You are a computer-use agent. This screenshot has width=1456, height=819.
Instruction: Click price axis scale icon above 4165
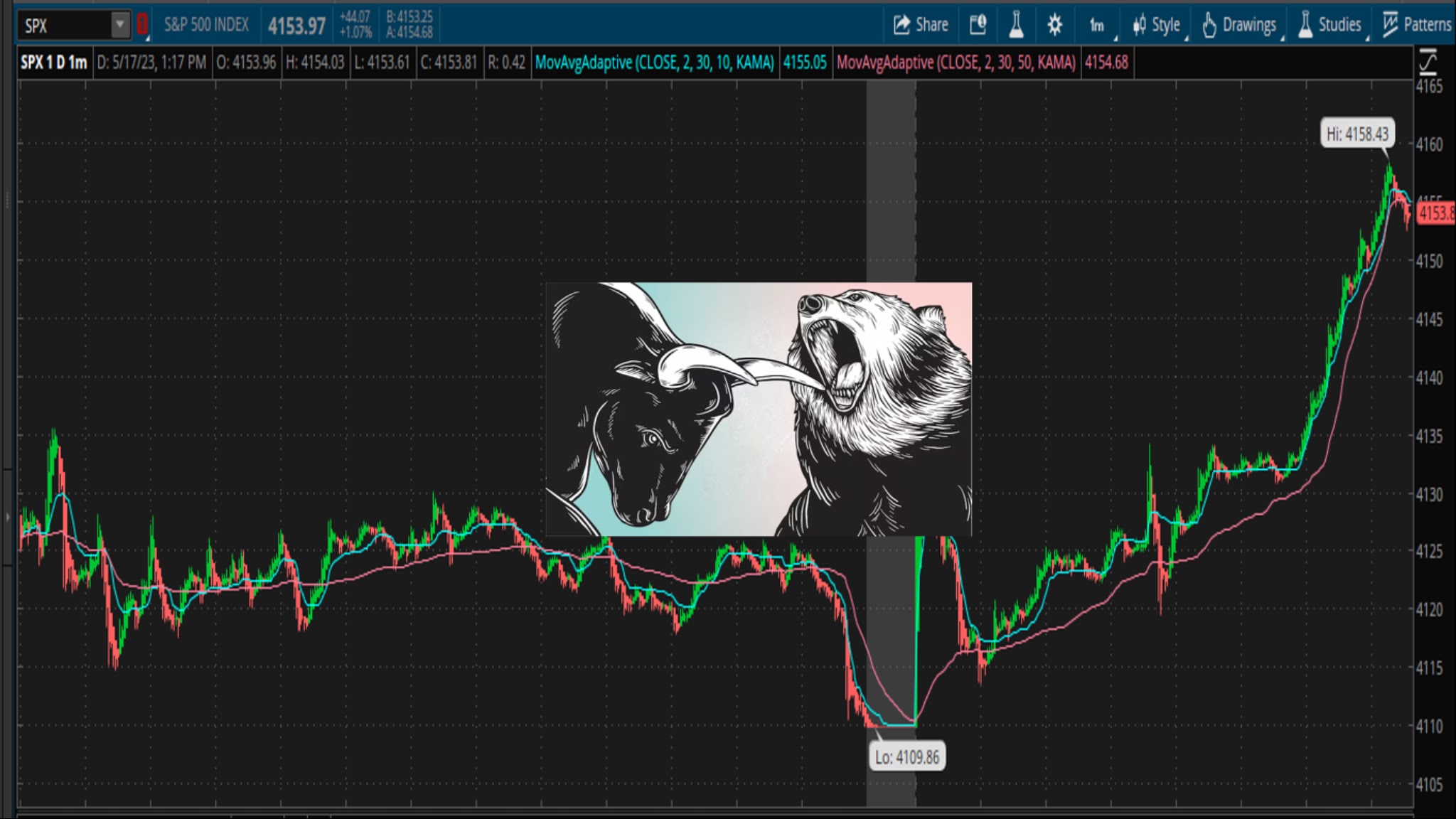pyautogui.click(x=1428, y=63)
